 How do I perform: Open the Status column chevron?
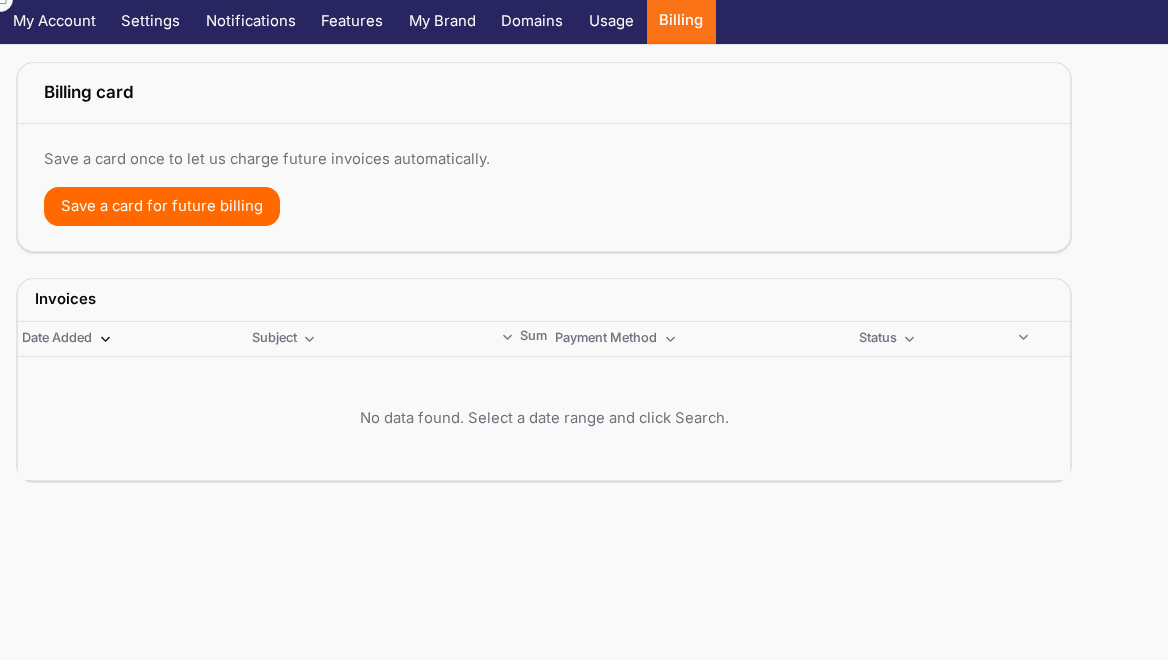pyautogui.click(x=910, y=339)
